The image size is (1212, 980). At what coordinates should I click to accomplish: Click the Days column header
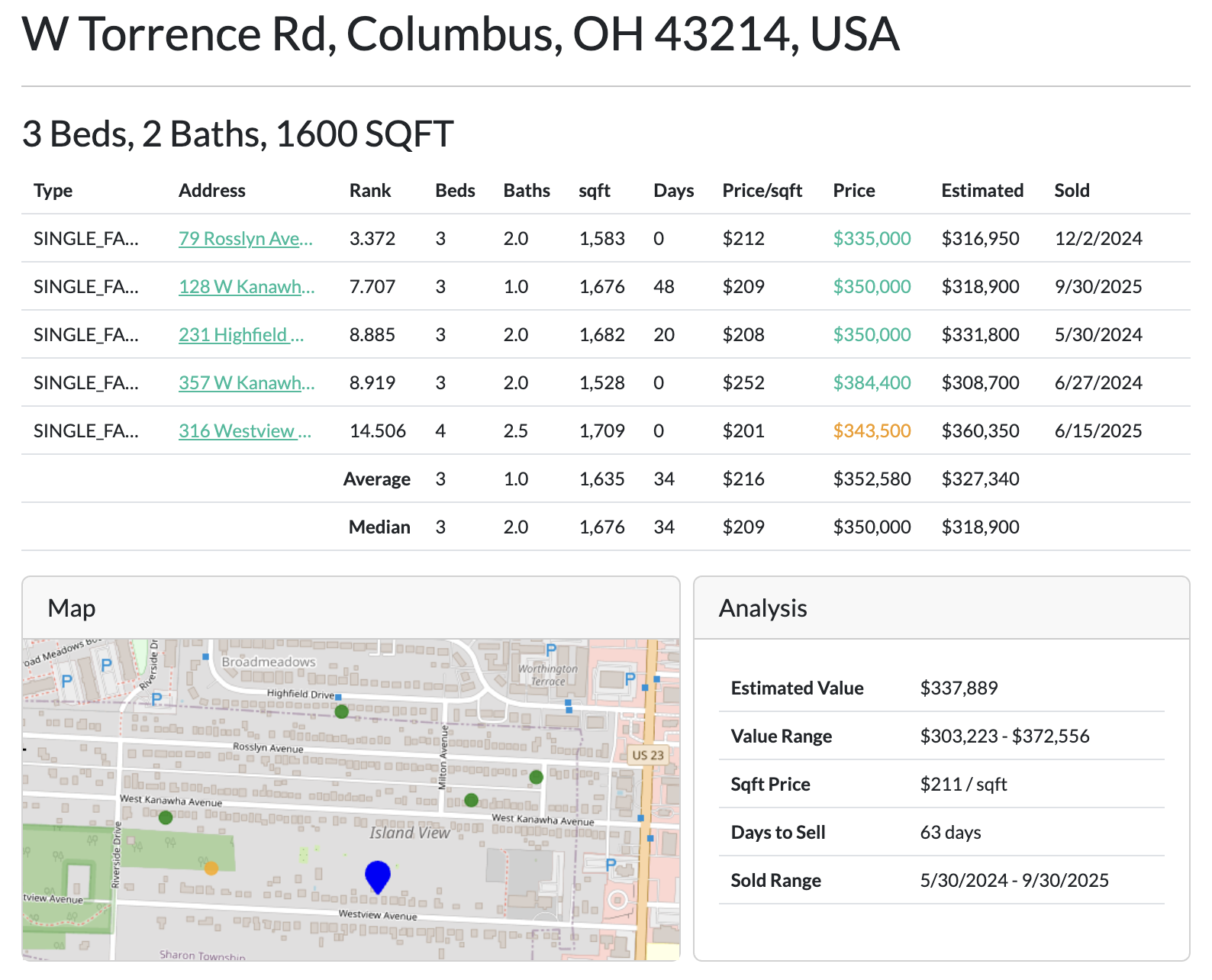click(x=673, y=190)
